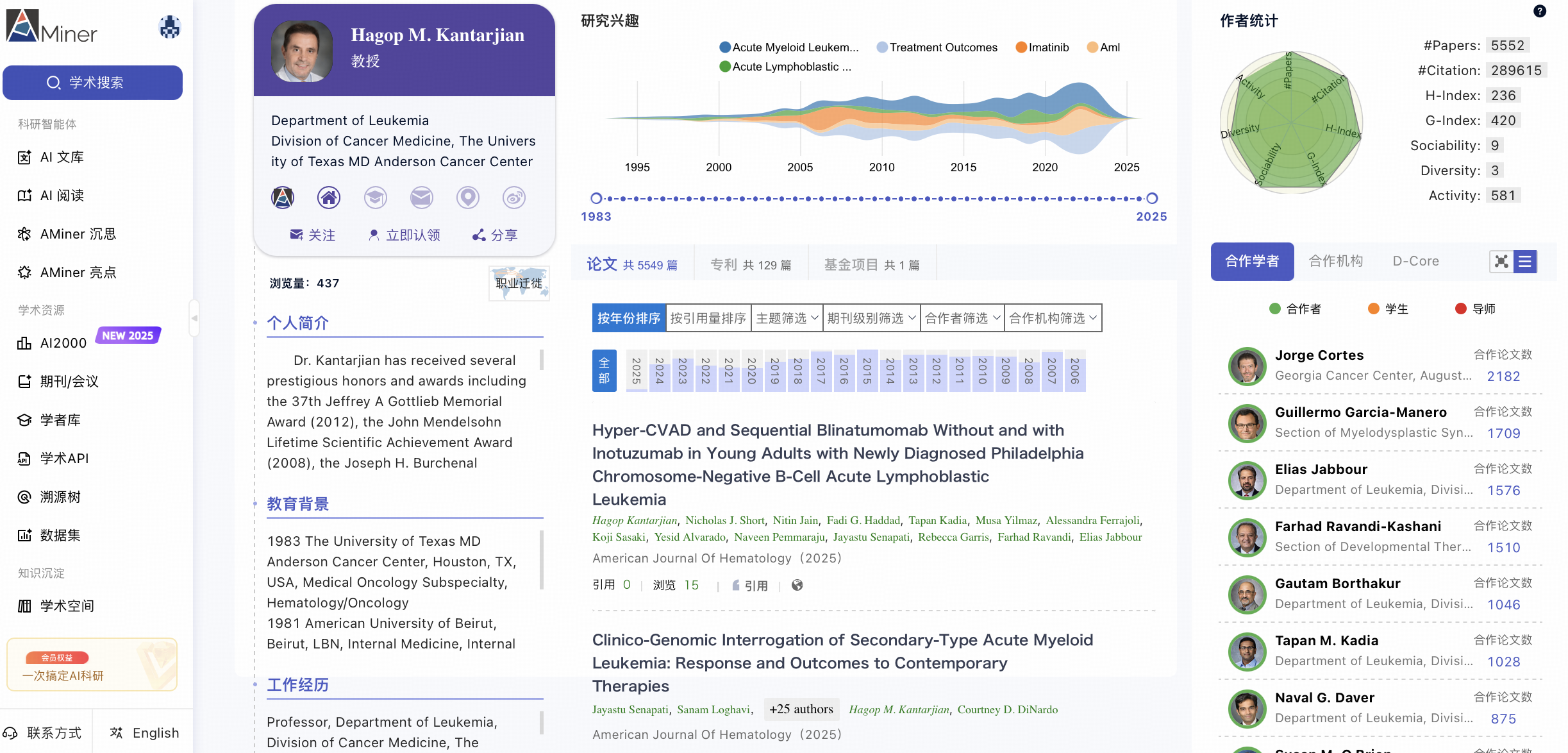
Task: Open collaborator Jorge Cortes profile
Action: pyautogui.click(x=1319, y=355)
